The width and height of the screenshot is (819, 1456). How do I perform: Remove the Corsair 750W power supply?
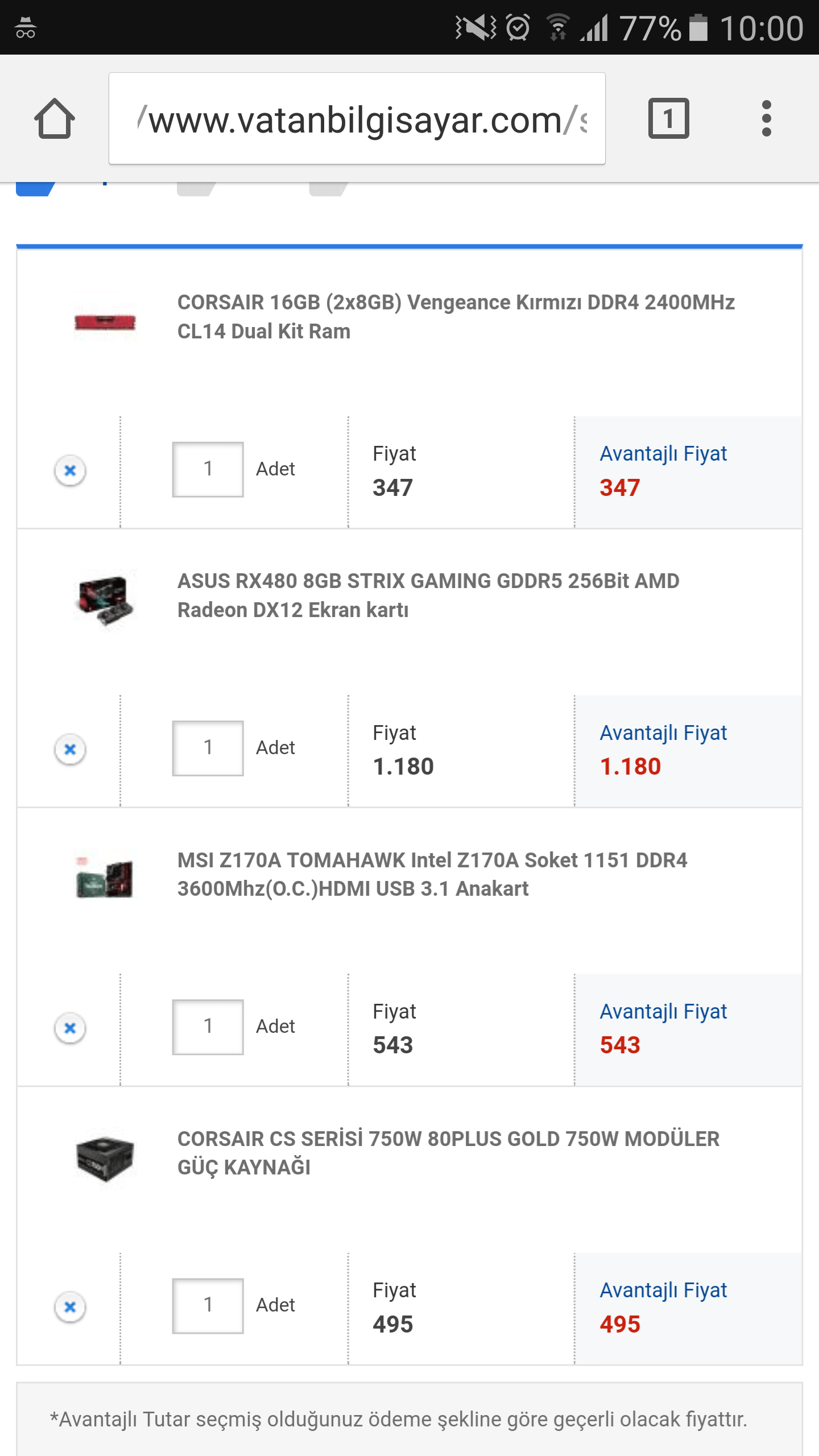point(70,1306)
